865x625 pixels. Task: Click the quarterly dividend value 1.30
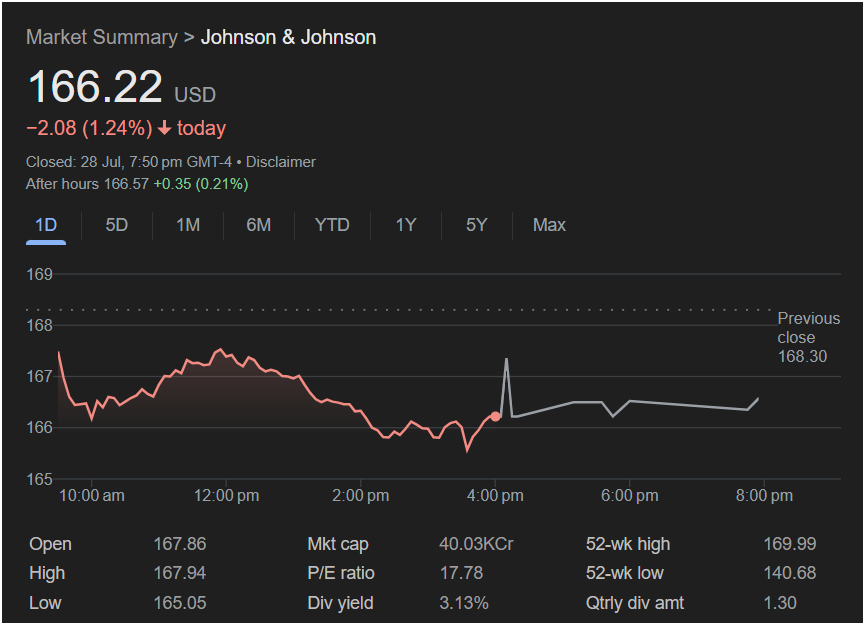click(x=780, y=603)
